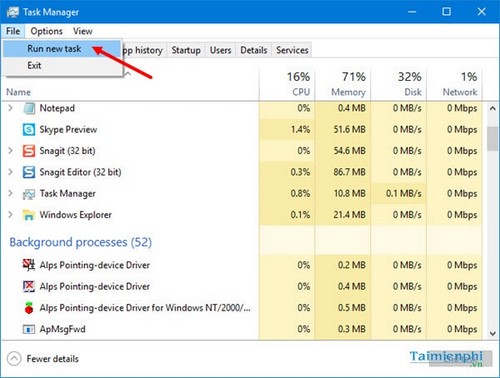Screen dimensions: 500x378
Task: Choose Run new task from File menu
Action: (x=62, y=49)
